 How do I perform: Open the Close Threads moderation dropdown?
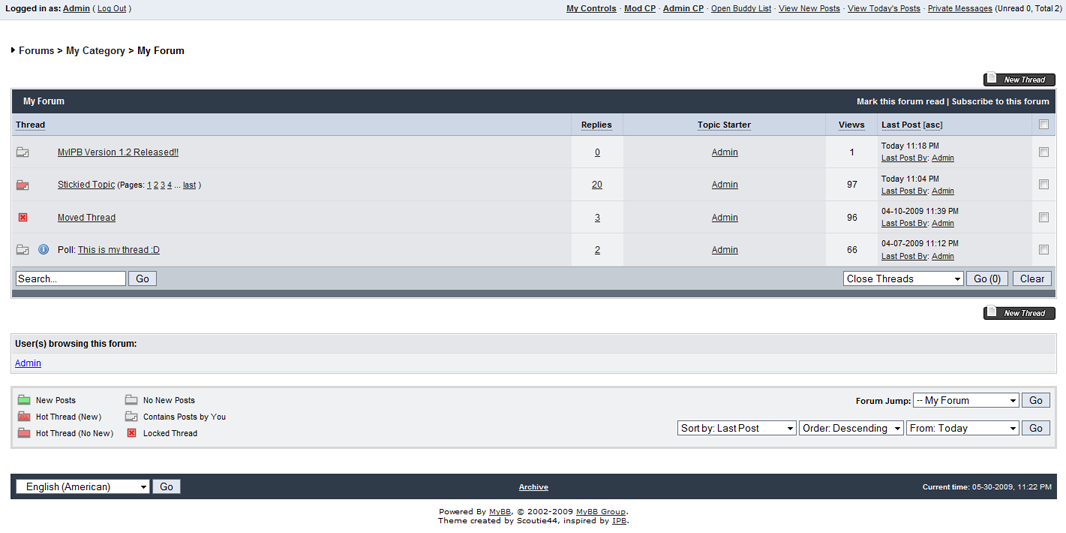coord(903,279)
